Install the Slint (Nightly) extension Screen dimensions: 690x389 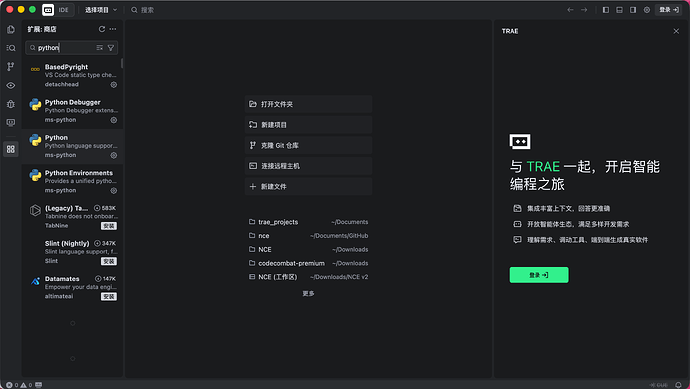coord(109,261)
